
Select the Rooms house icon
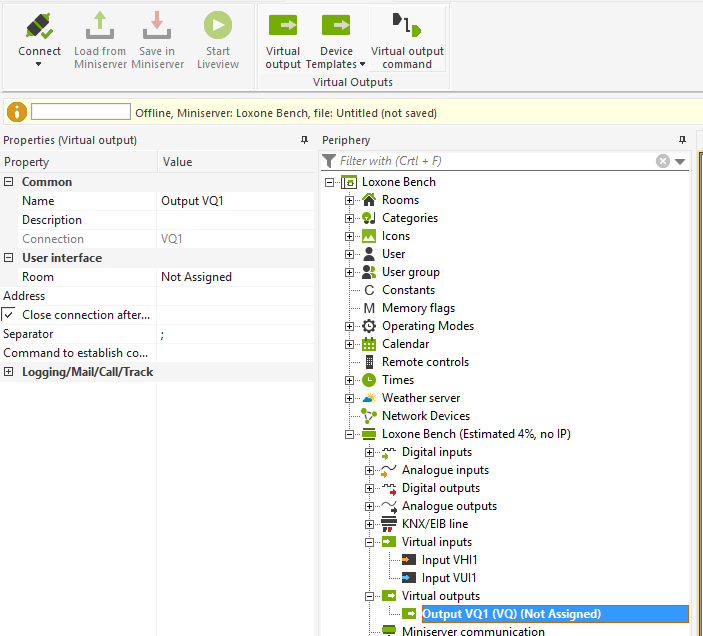[369, 200]
